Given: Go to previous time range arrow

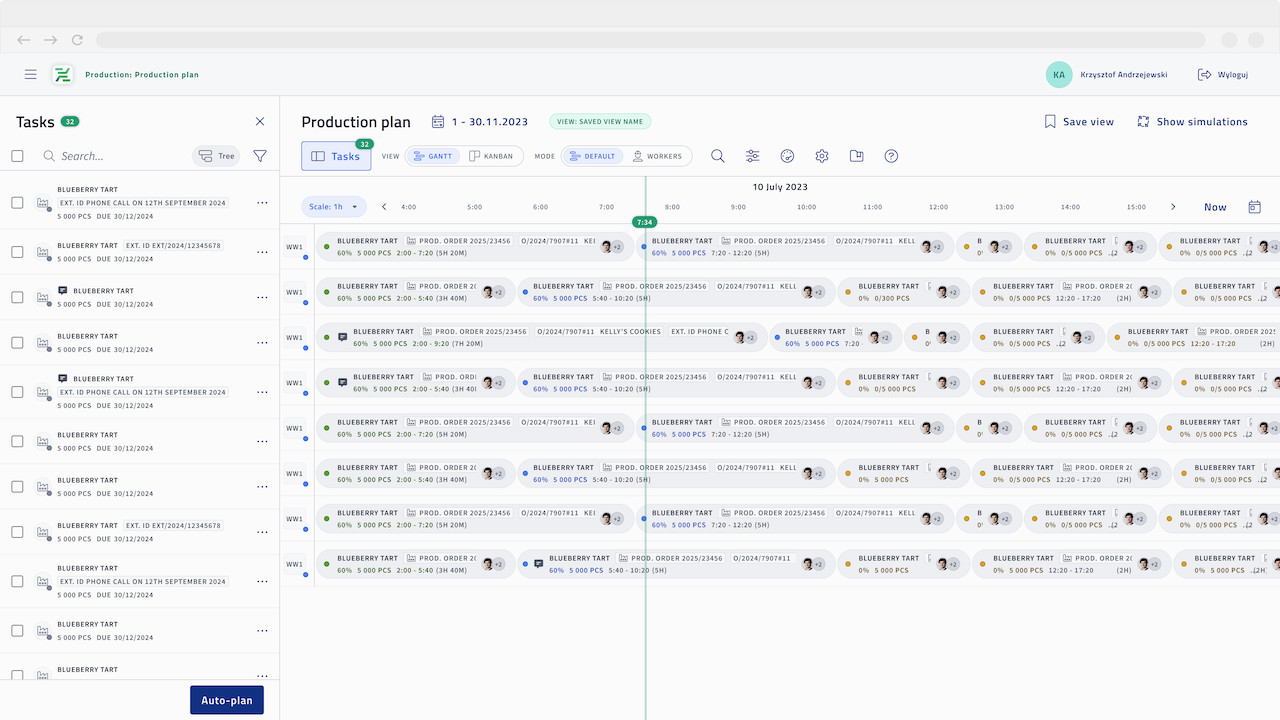Looking at the screenshot, I should (384, 207).
